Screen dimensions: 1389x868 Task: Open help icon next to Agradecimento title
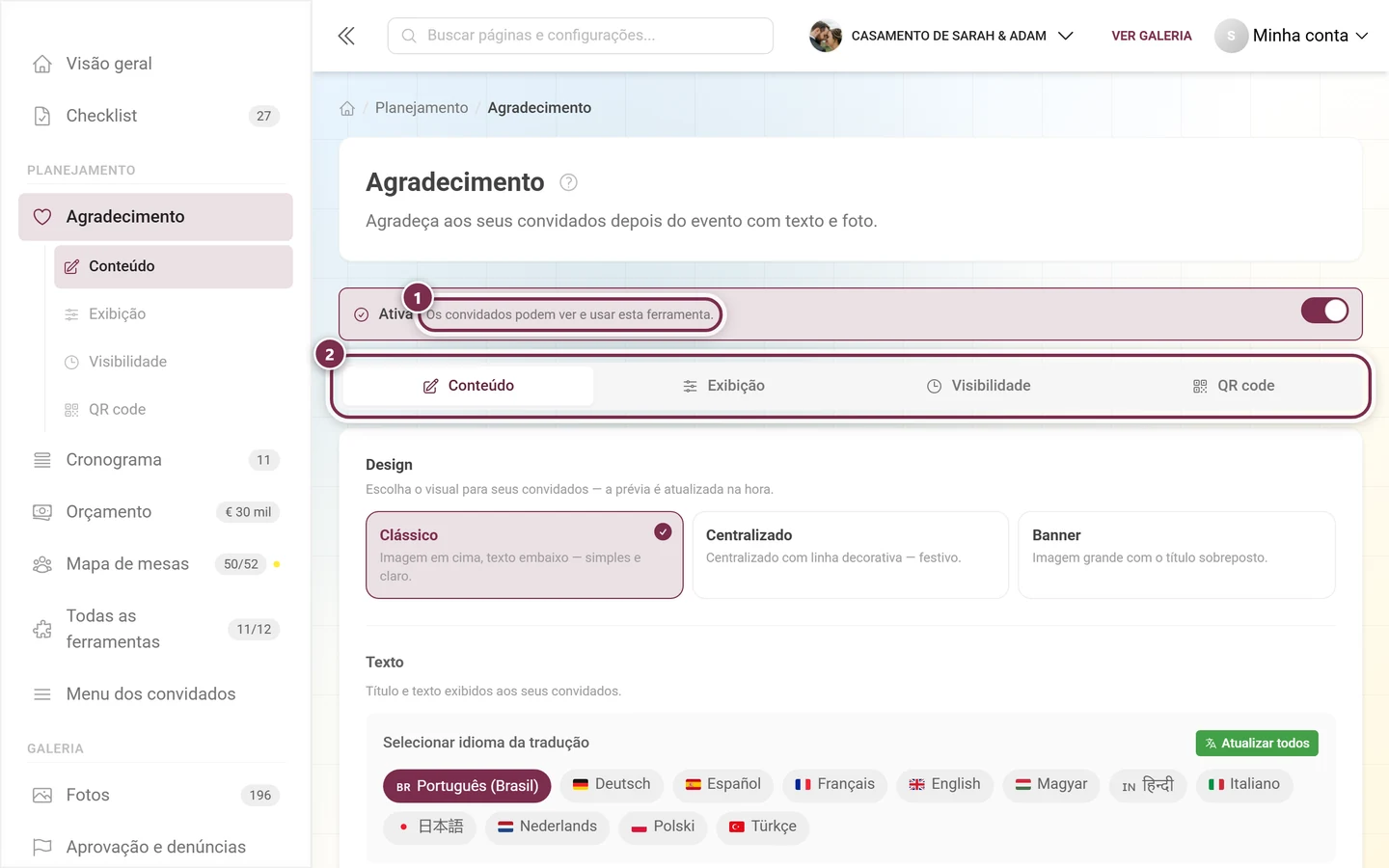pos(569,182)
